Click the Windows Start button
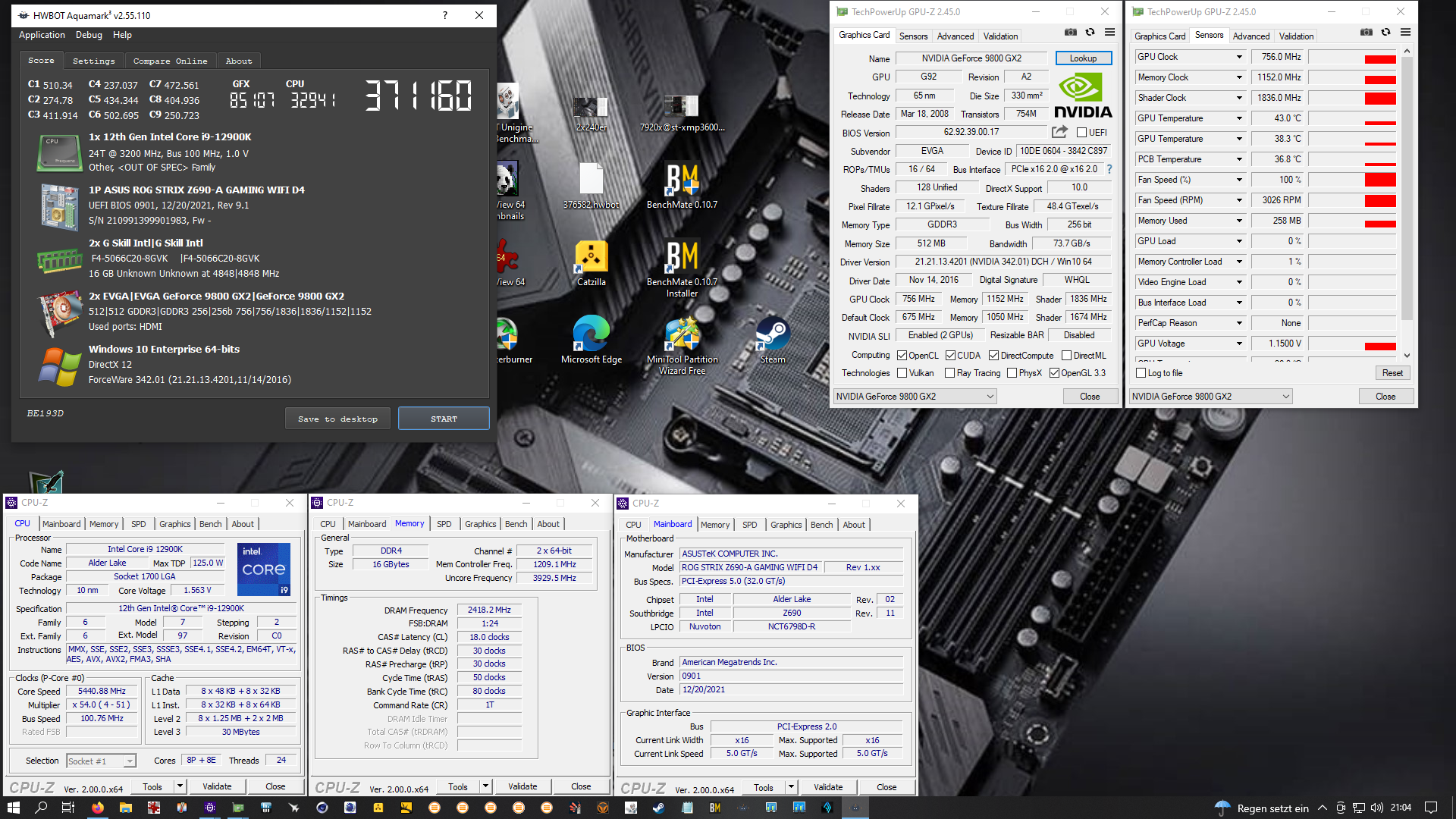 click(x=14, y=808)
